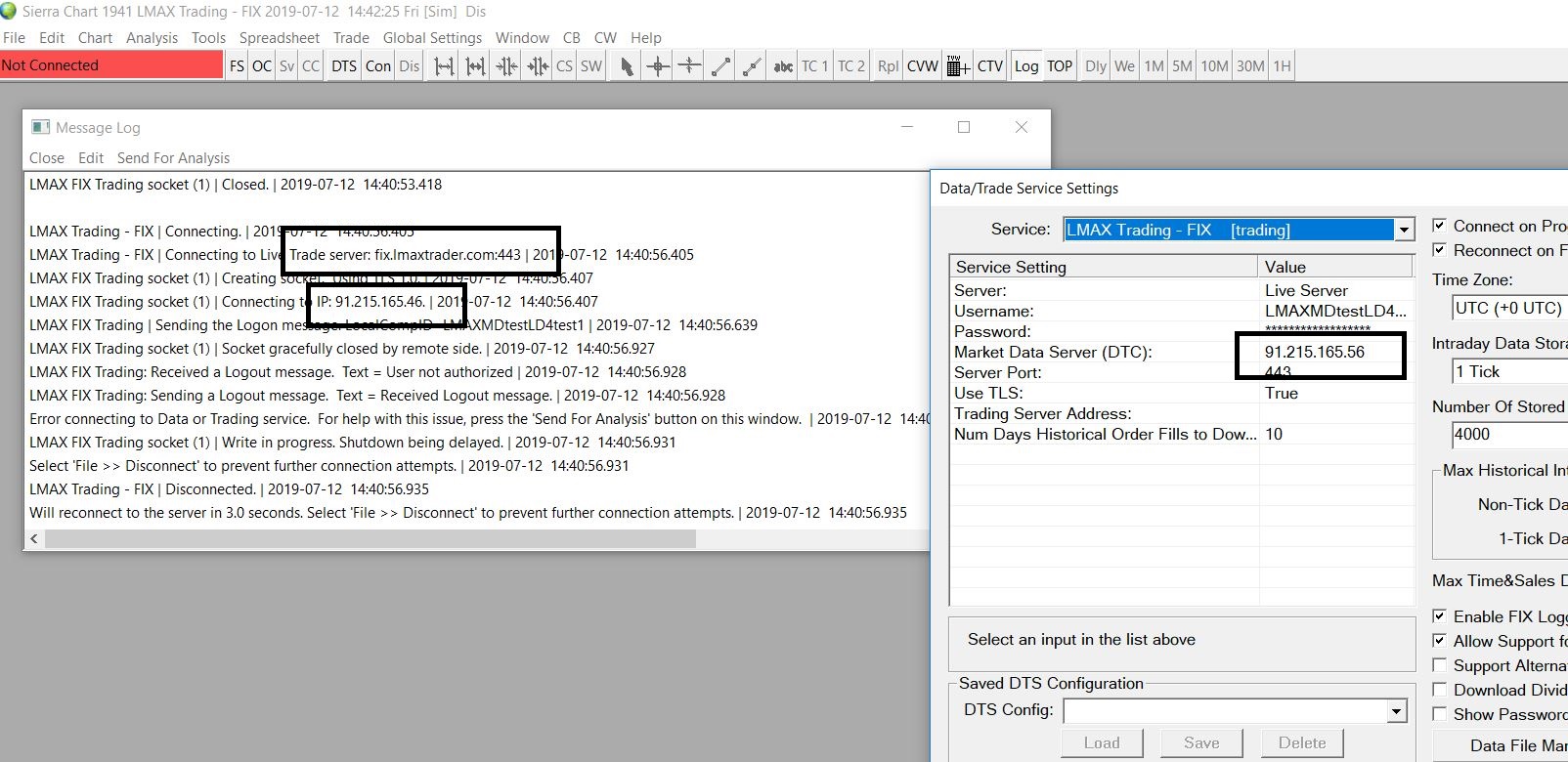This screenshot has width=1568, height=762.
Task: Uncheck the Allow Support checkbox
Action: coord(1439,641)
